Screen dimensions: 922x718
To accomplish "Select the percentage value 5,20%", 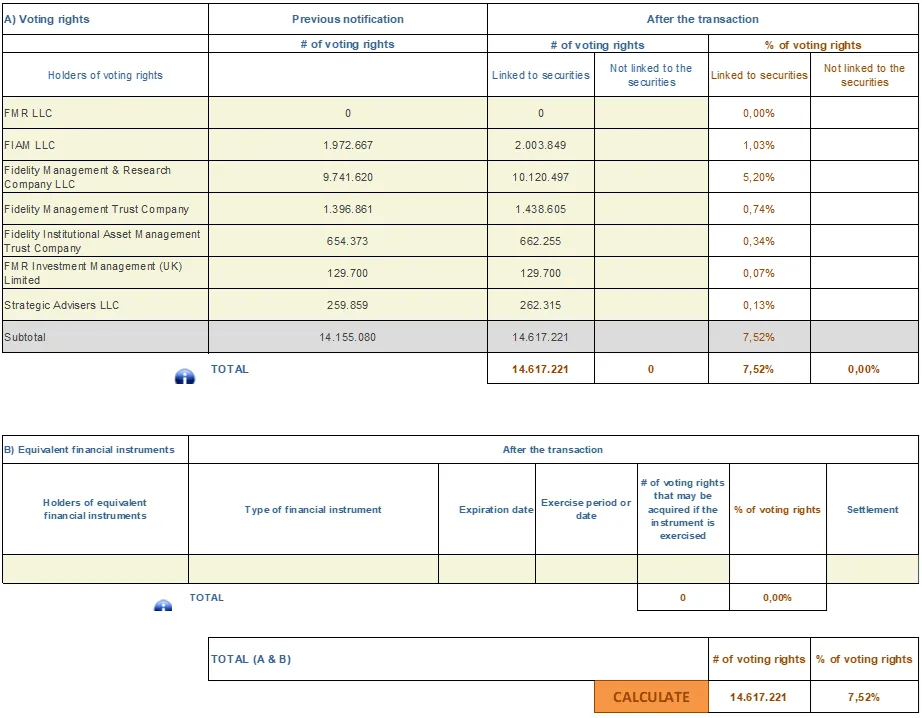I will click(759, 177).
